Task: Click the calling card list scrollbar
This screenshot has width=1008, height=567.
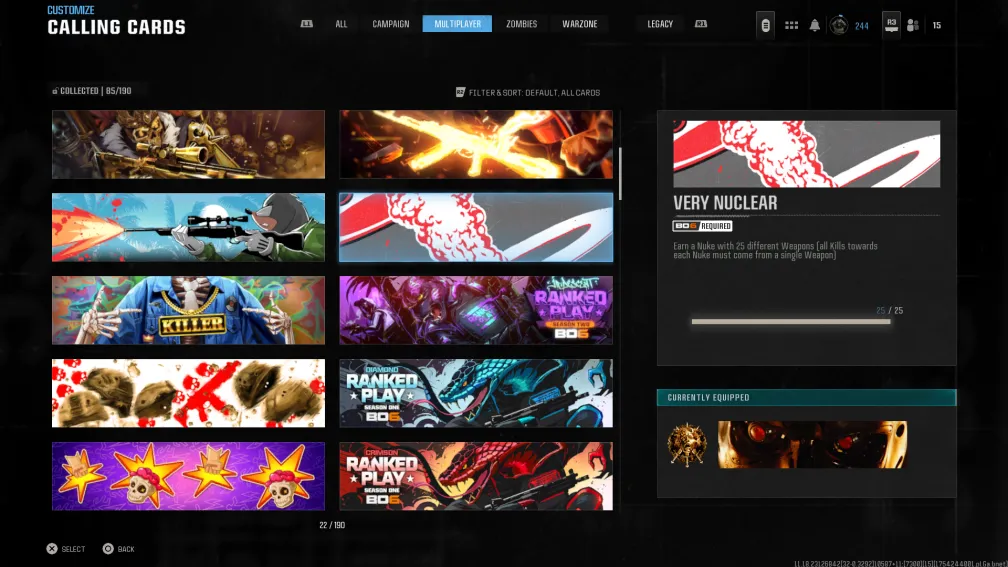Action: 620,174
